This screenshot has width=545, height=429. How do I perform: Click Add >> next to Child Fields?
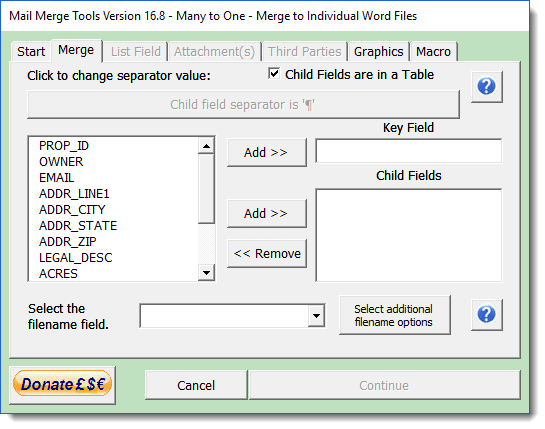click(267, 213)
